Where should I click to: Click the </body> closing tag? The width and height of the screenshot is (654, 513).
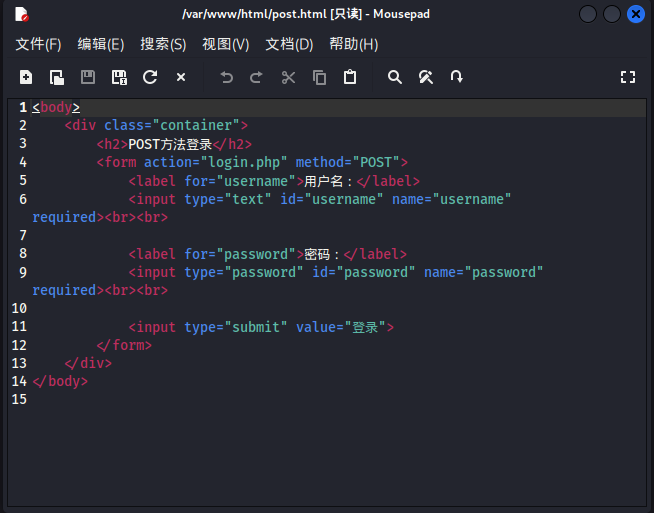click(60, 381)
